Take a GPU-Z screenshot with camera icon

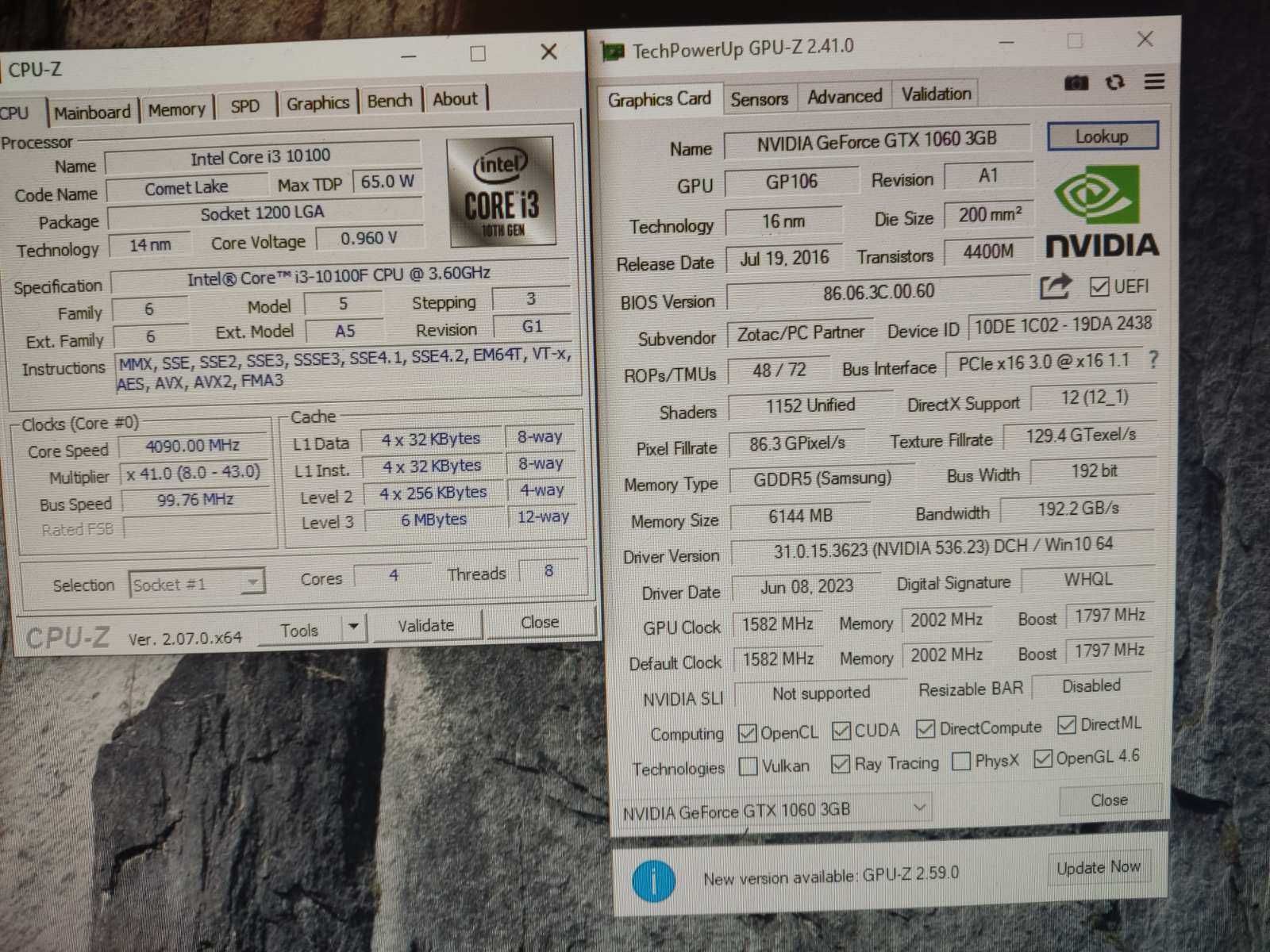pos(1076,83)
